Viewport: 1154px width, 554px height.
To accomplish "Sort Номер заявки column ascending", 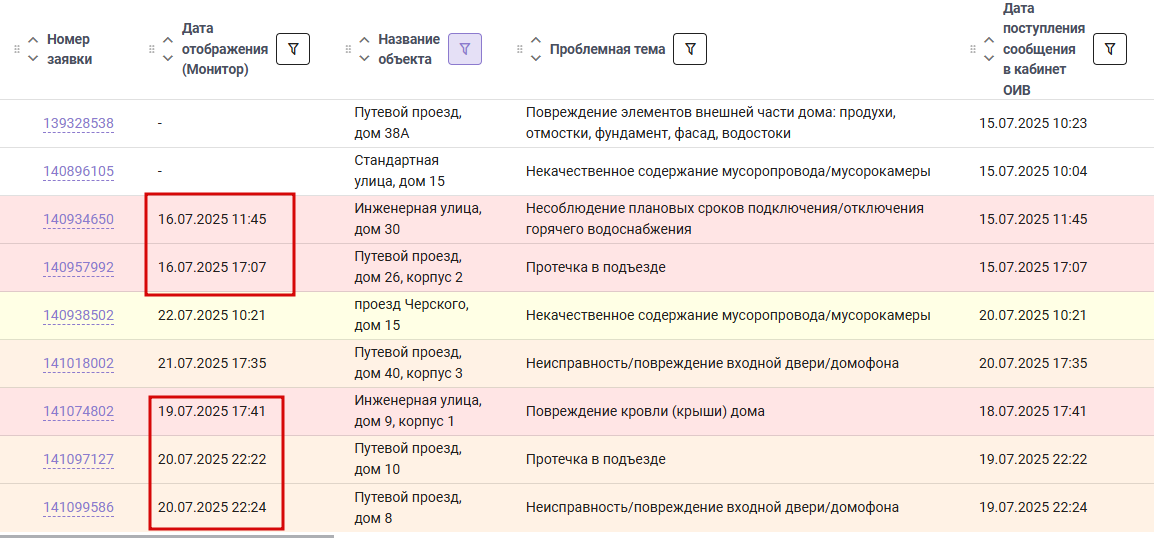I will [x=32, y=40].
